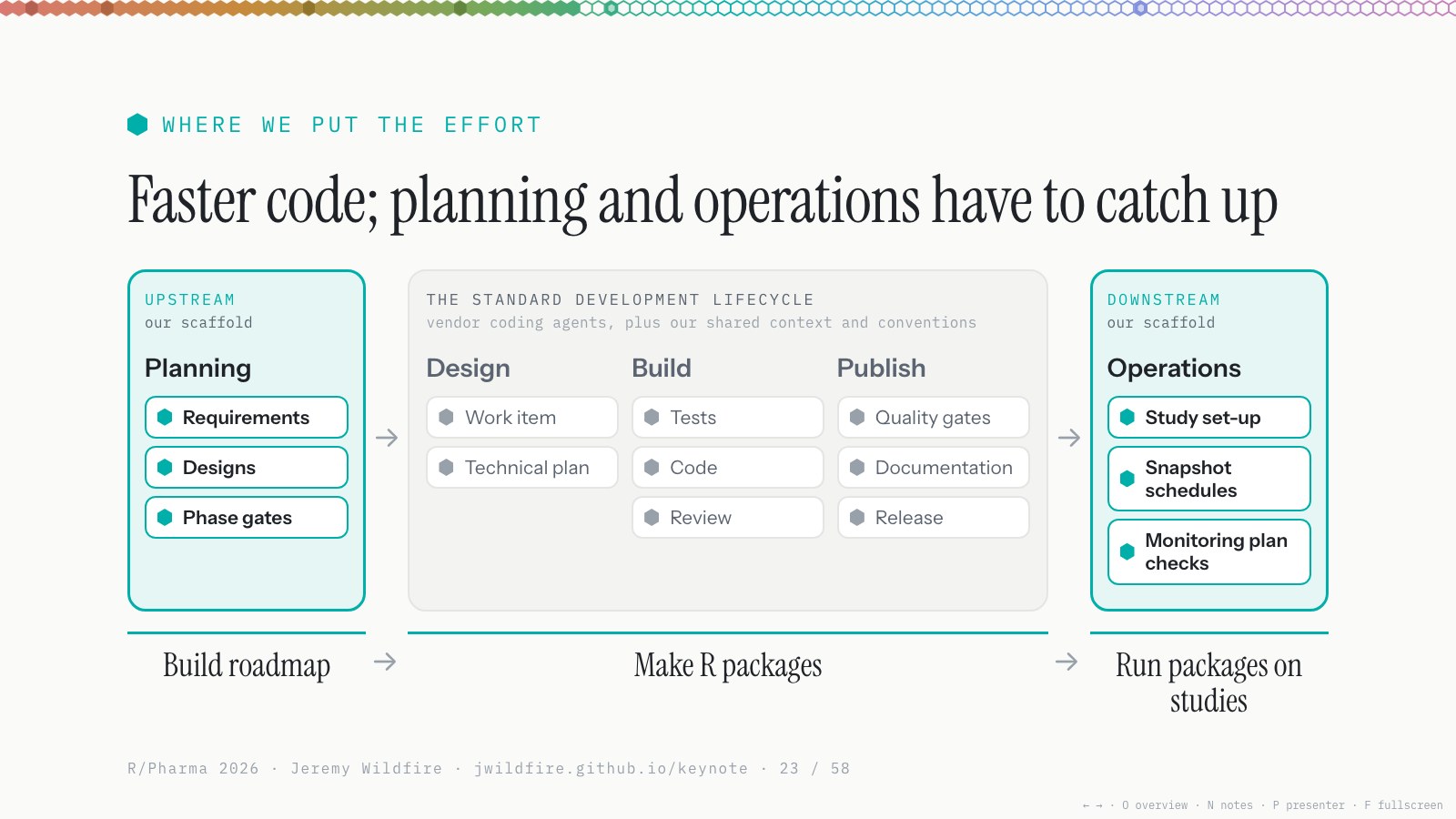1456x819 pixels.
Task: Select the Phase gates card label
Action: pos(238,517)
